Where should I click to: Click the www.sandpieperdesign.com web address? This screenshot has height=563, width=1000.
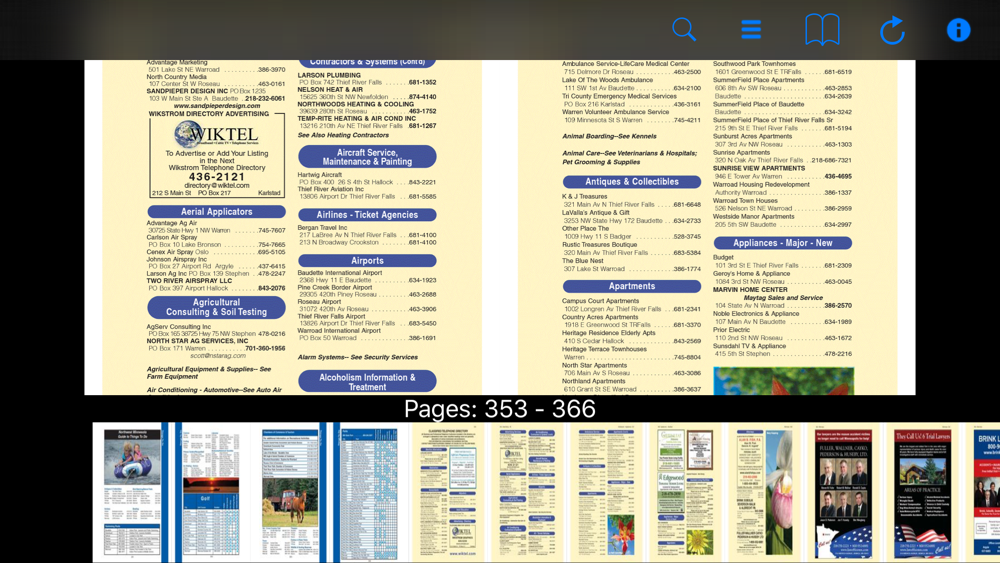click(x=217, y=106)
